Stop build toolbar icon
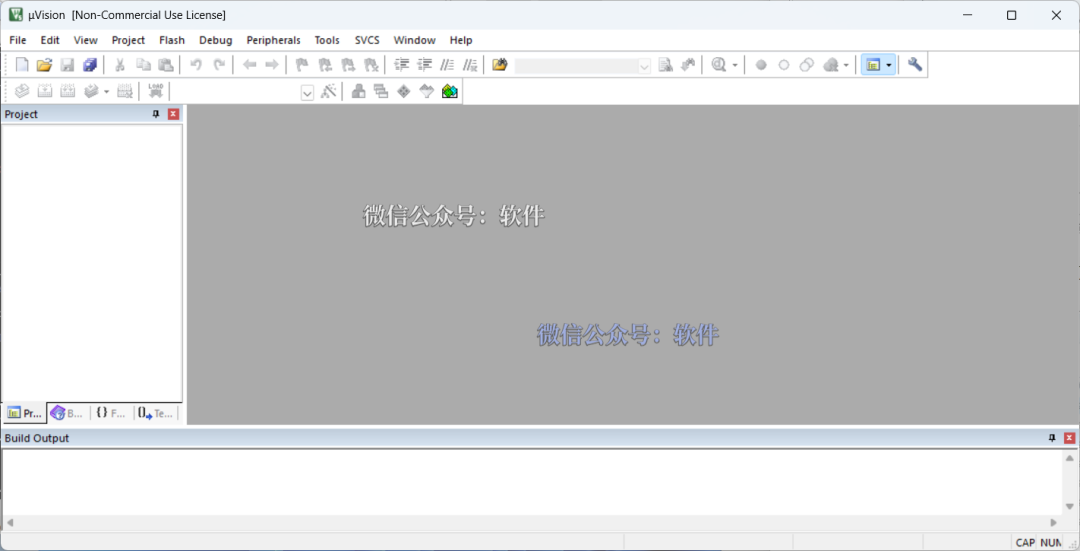 tap(125, 91)
